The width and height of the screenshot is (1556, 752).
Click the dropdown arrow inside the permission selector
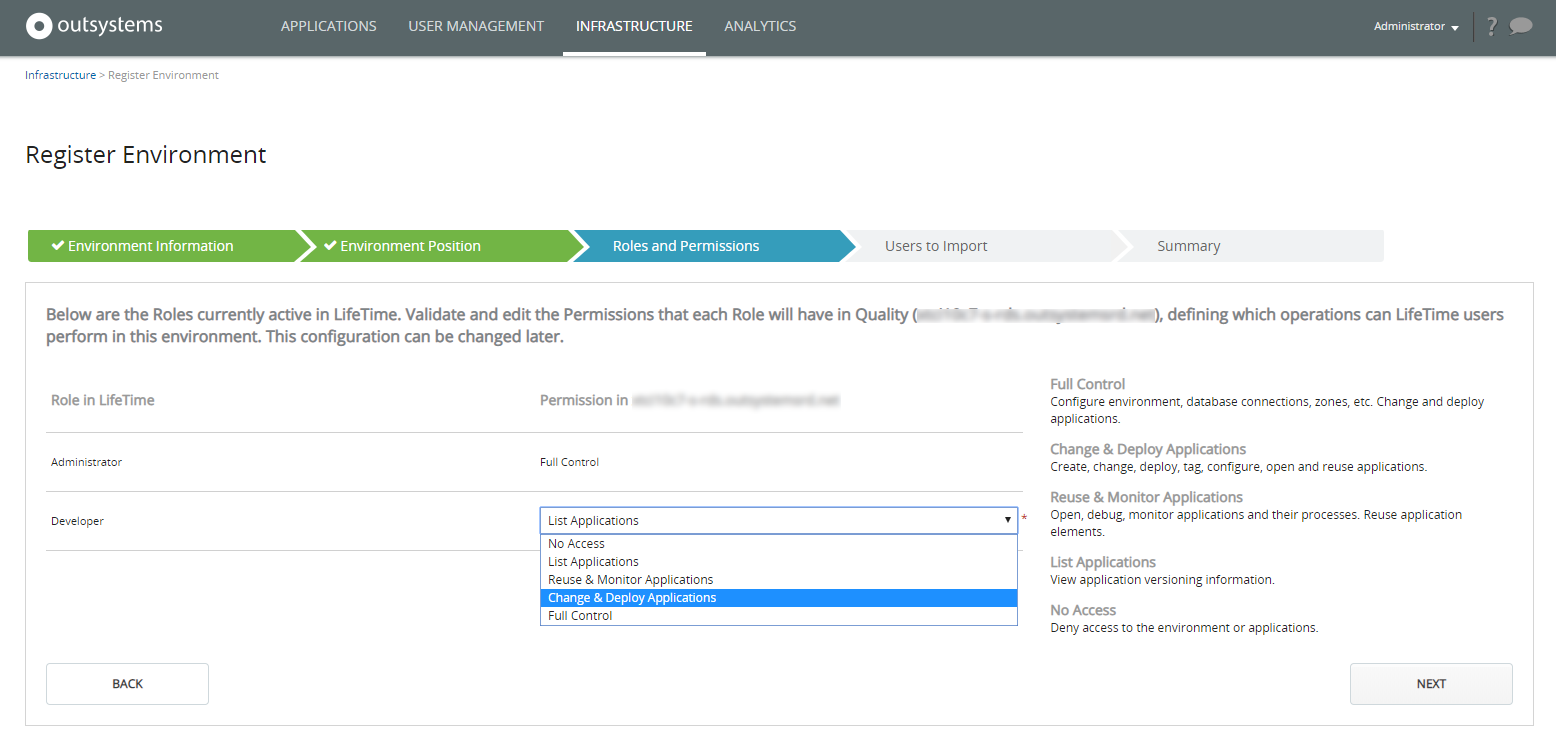1008,520
